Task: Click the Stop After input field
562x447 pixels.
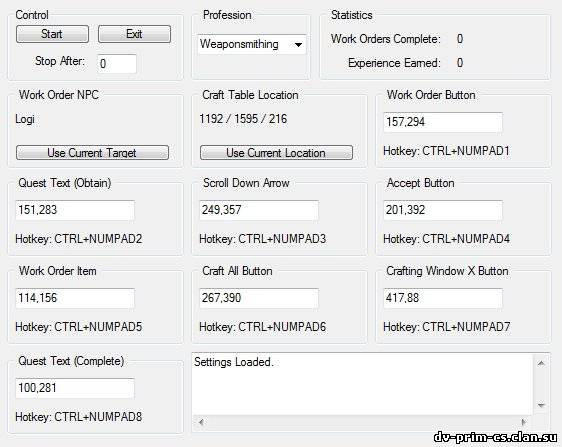Action: click(117, 64)
